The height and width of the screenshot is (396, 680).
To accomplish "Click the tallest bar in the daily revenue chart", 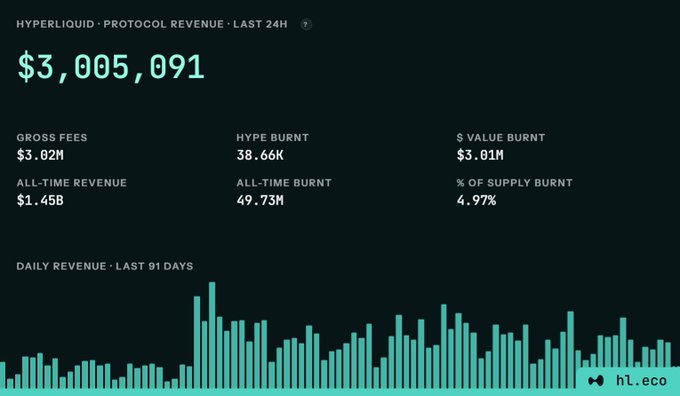I will 212,335.
